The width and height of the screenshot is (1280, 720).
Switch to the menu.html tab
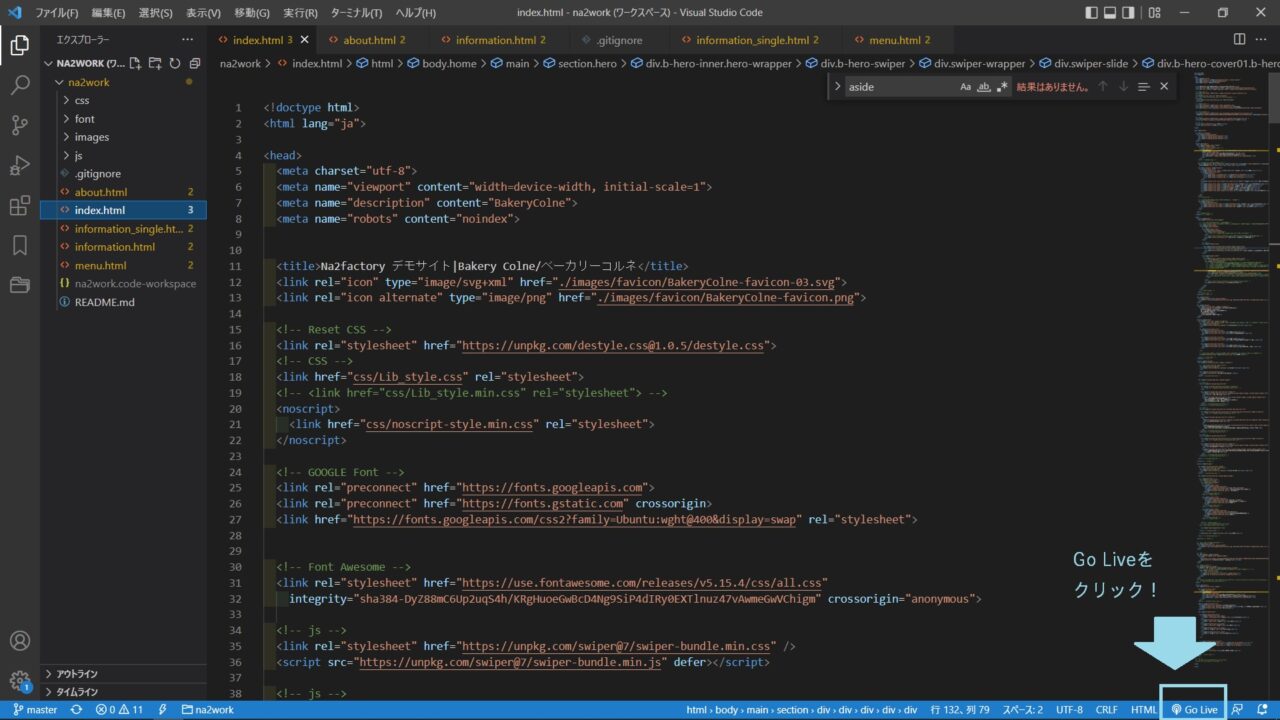899,40
